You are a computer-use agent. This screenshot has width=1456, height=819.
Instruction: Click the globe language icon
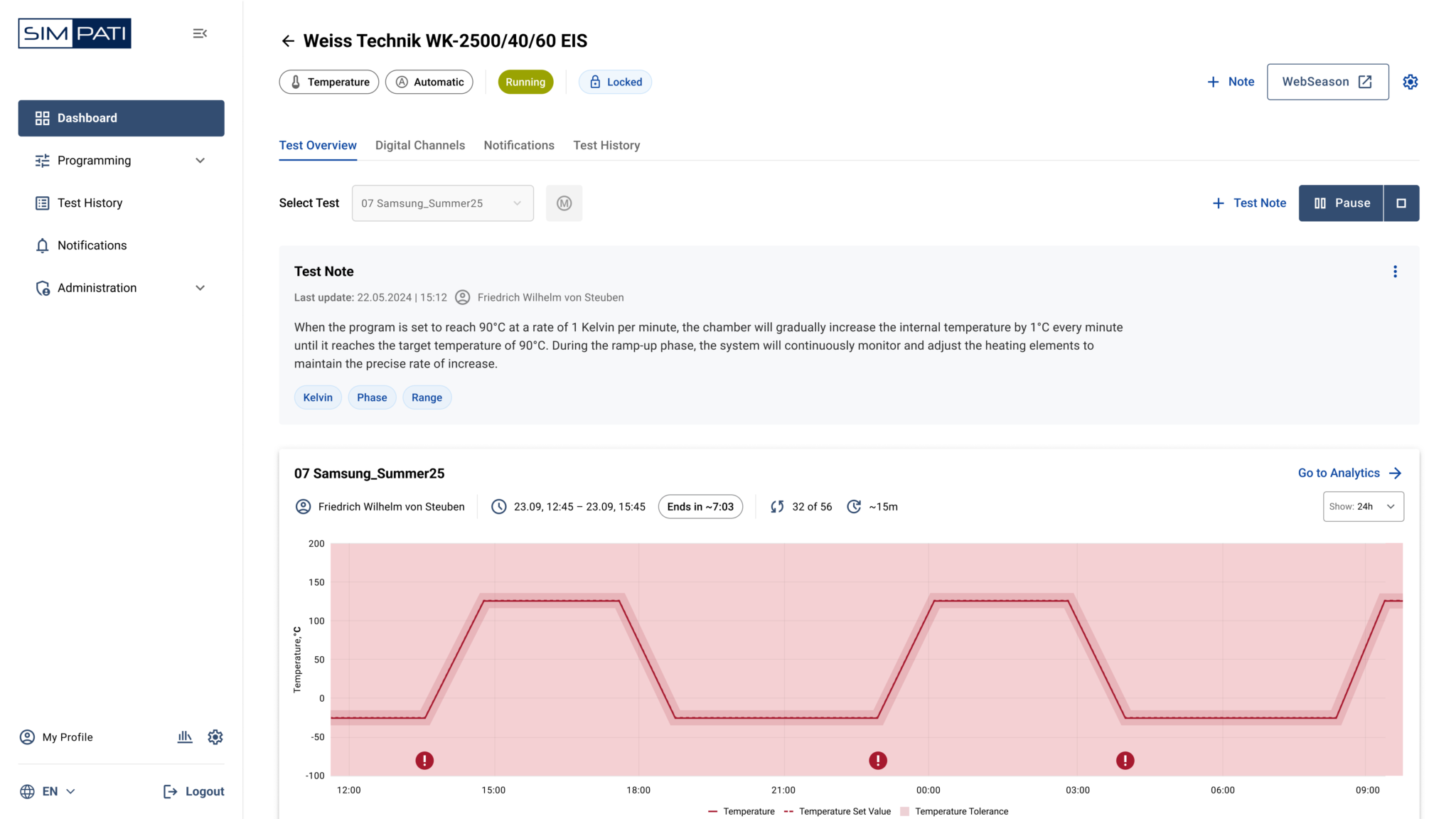tap(27, 792)
